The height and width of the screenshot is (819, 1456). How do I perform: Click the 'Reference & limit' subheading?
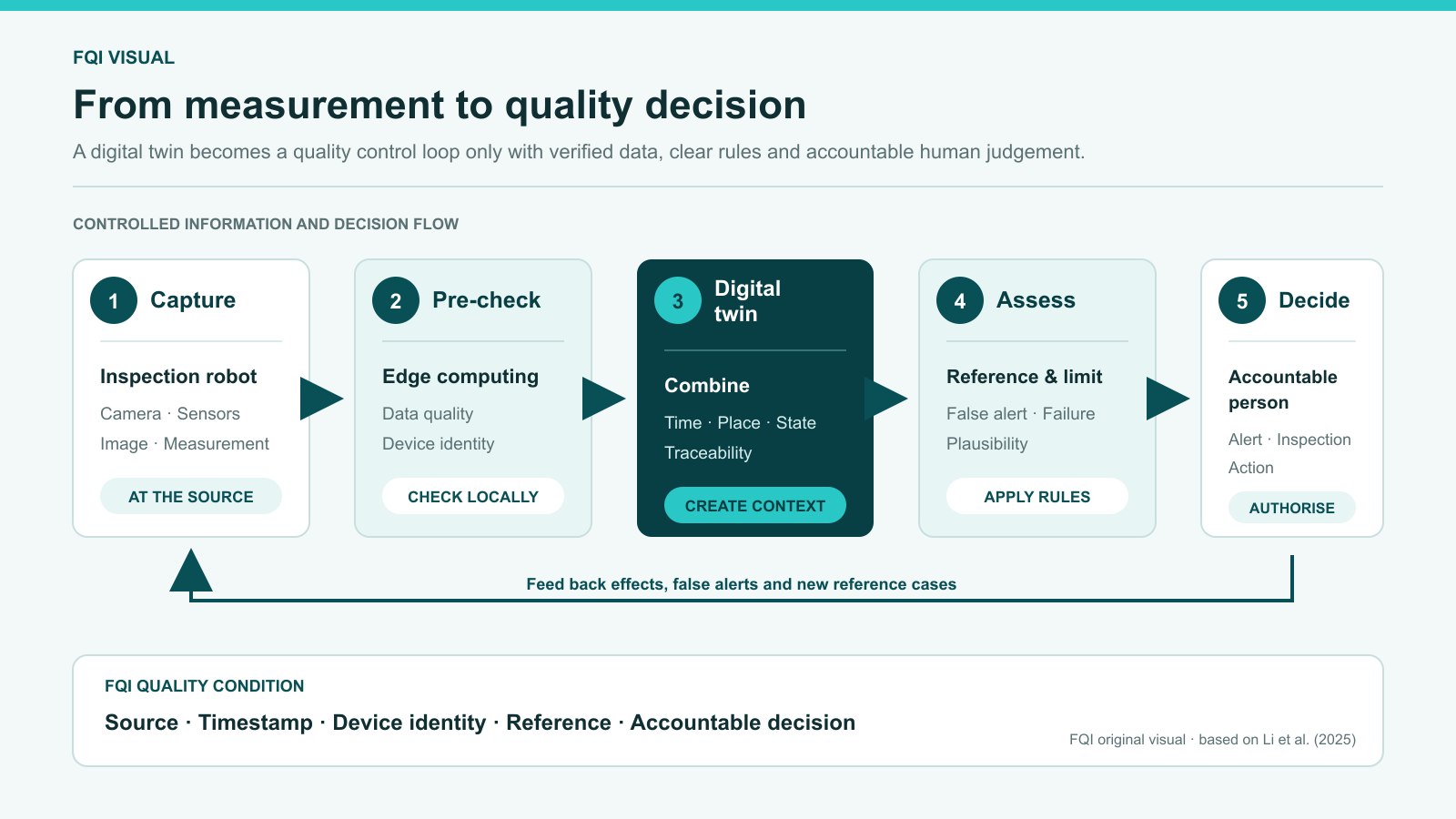[x=1024, y=377]
